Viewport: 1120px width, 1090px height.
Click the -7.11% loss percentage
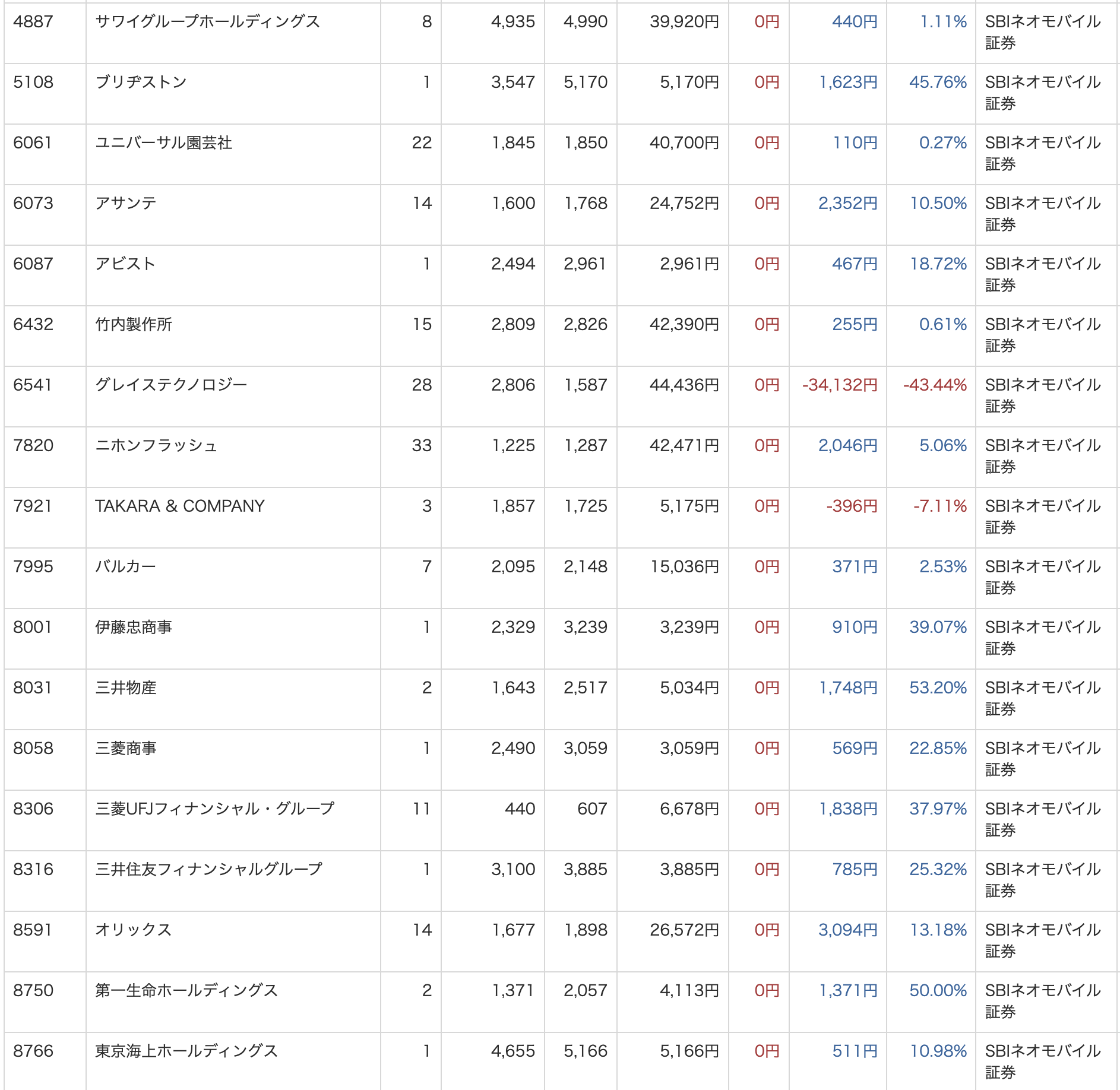click(940, 506)
